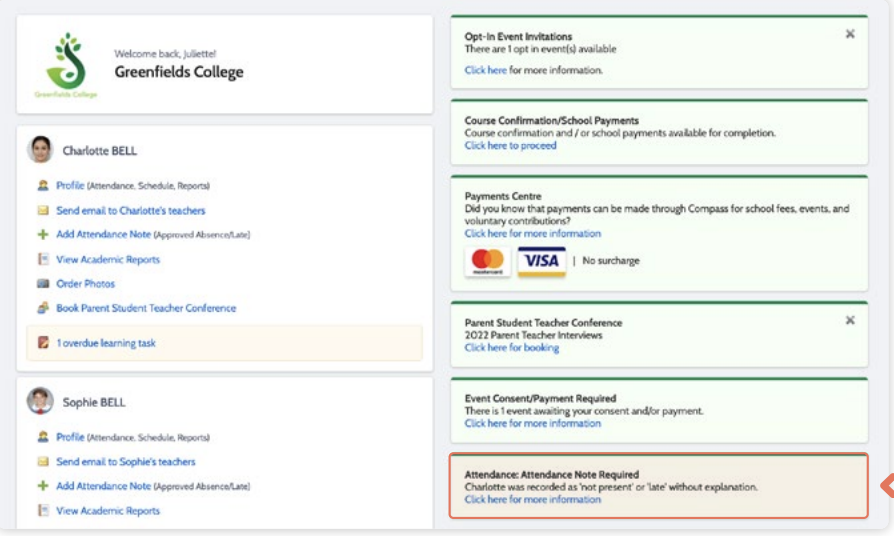
Task: Open Attendance Note Required more information link
Action: pos(533,500)
